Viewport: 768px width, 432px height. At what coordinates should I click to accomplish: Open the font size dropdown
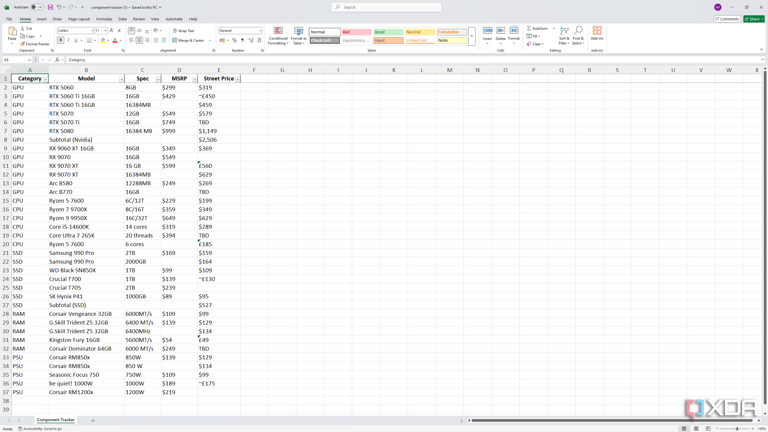pos(105,30)
